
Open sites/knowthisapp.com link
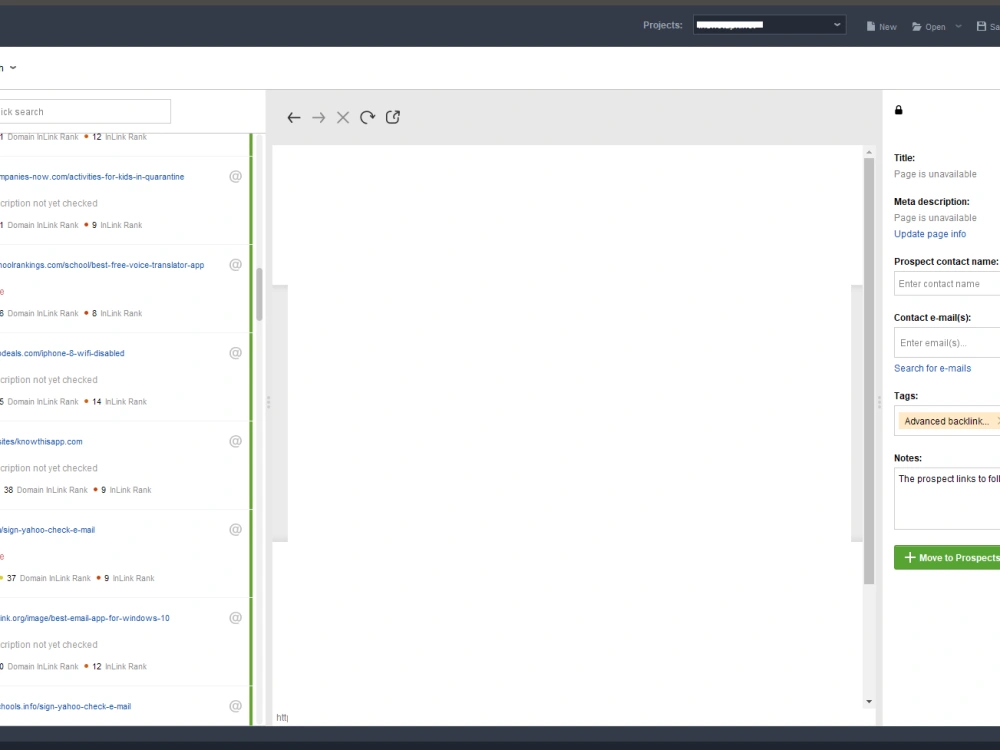(x=41, y=441)
